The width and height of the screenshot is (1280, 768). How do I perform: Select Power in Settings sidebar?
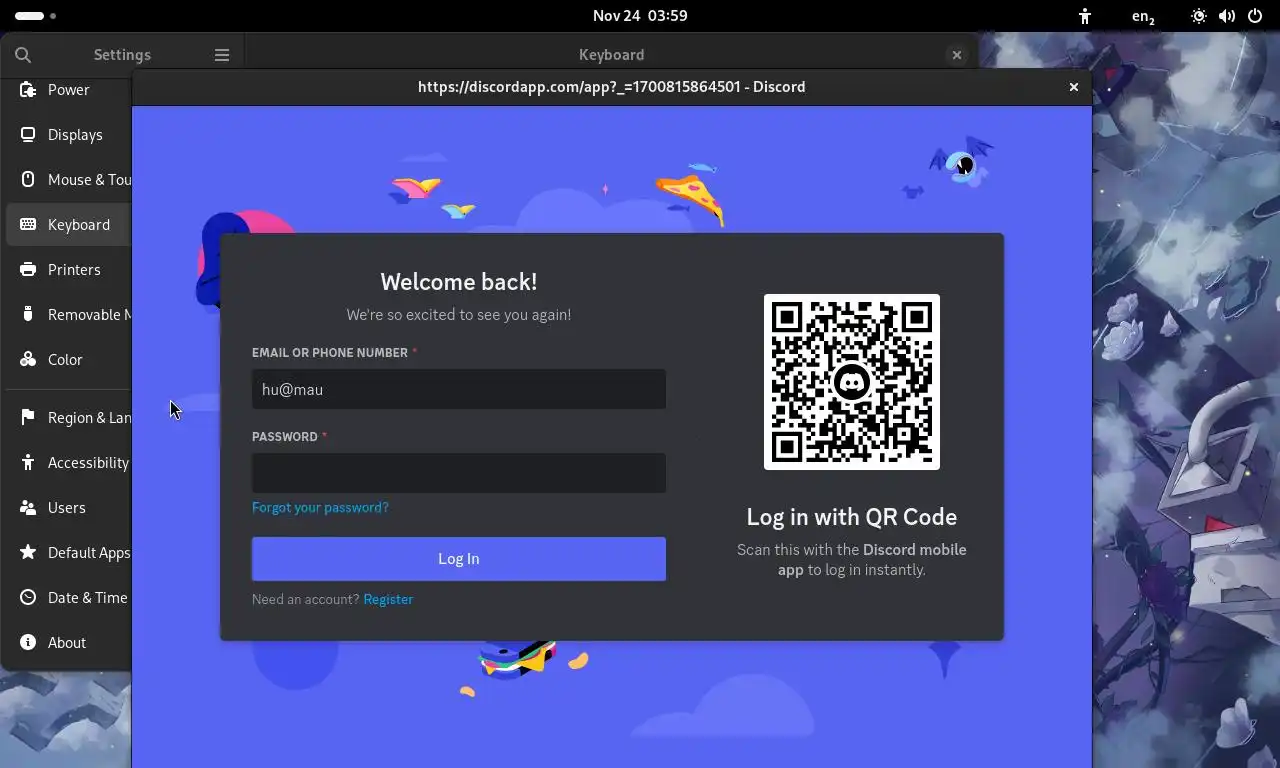tap(69, 90)
